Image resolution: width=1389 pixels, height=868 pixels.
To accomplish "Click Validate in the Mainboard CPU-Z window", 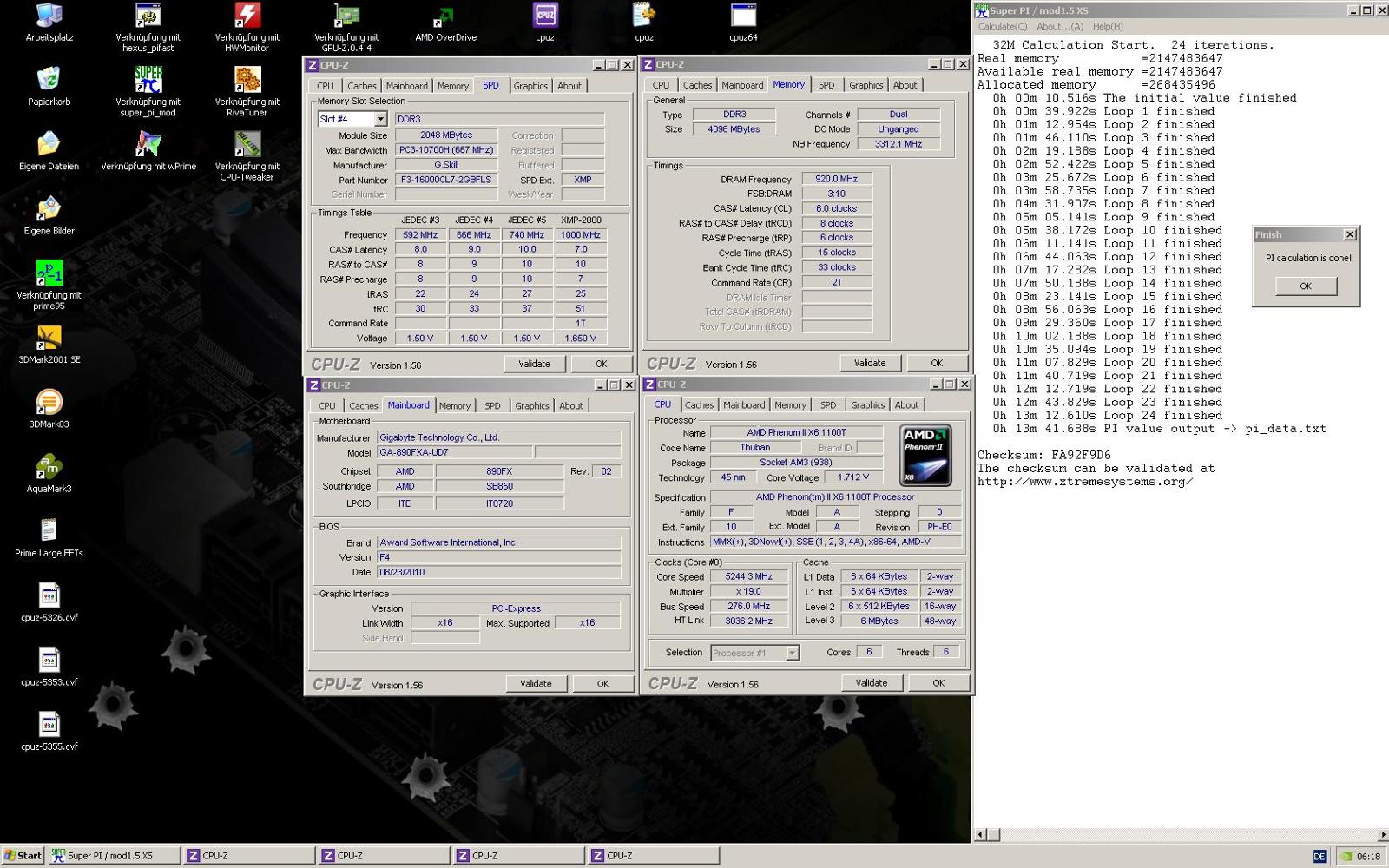I will click(x=536, y=684).
